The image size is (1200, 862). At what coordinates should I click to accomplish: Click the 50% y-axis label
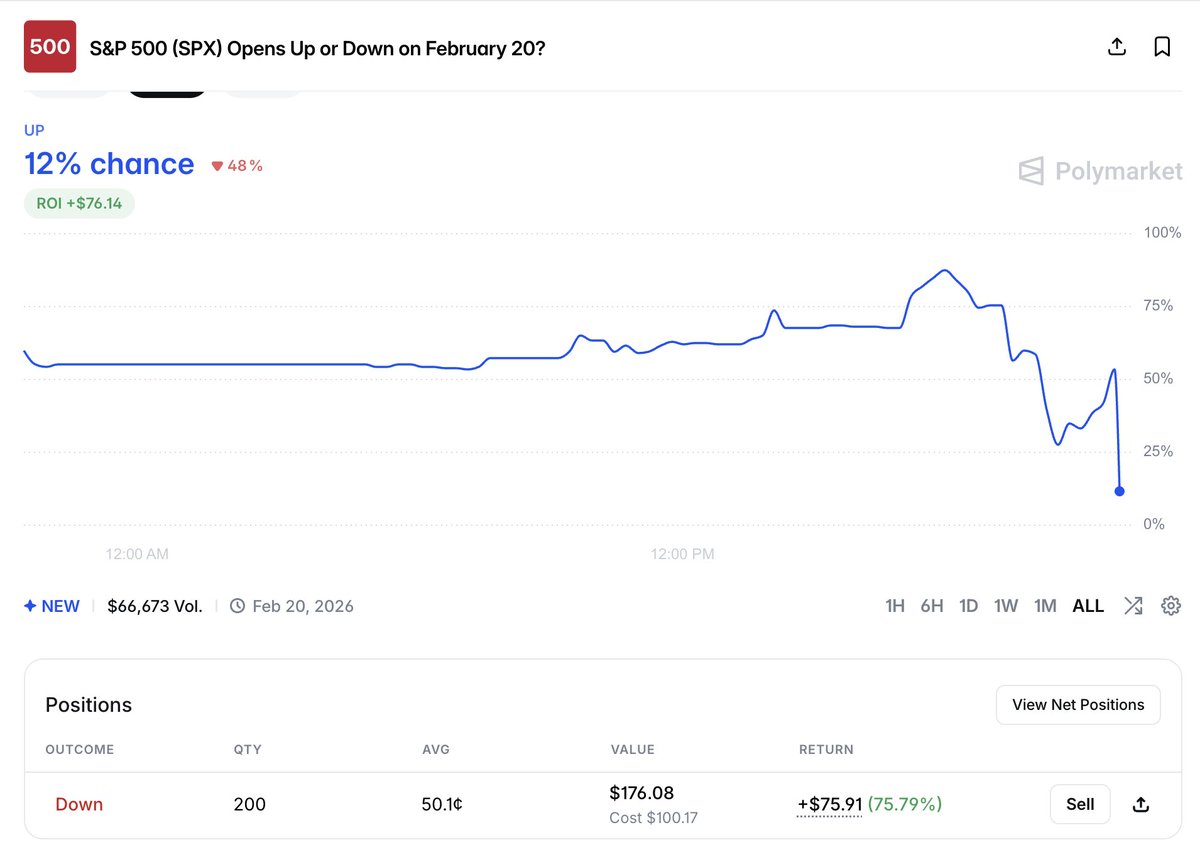pos(1160,378)
